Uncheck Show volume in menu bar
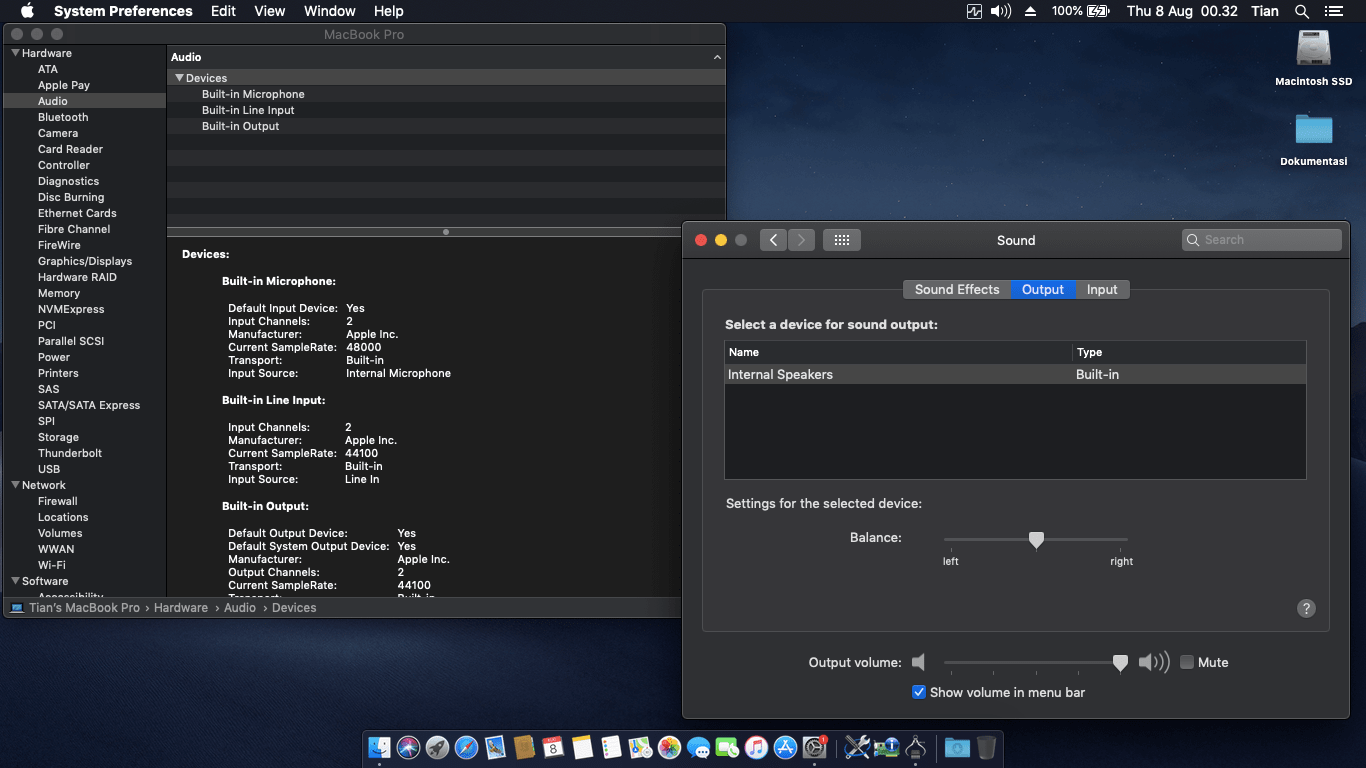Viewport: 1366px width, 768px height. (919, 692)
